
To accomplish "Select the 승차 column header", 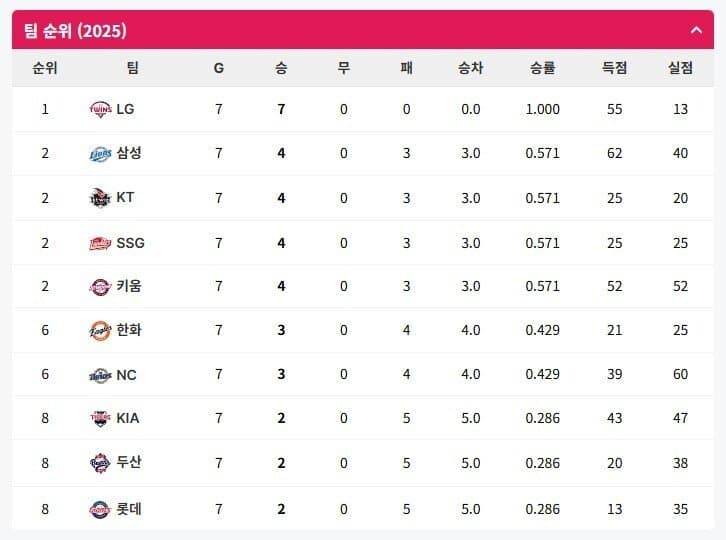I will pyautogui.click(x=470, y=68).
